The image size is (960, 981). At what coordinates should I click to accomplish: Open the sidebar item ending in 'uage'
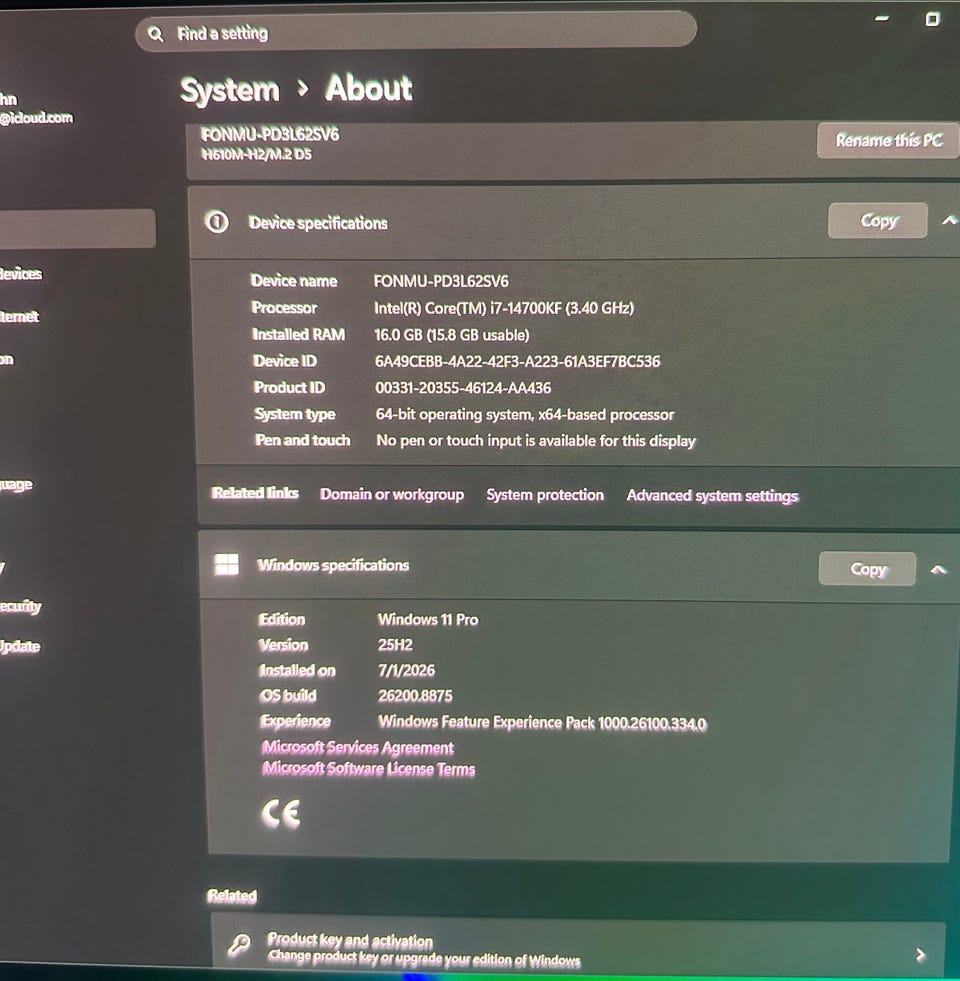click(x=16, y=485)
